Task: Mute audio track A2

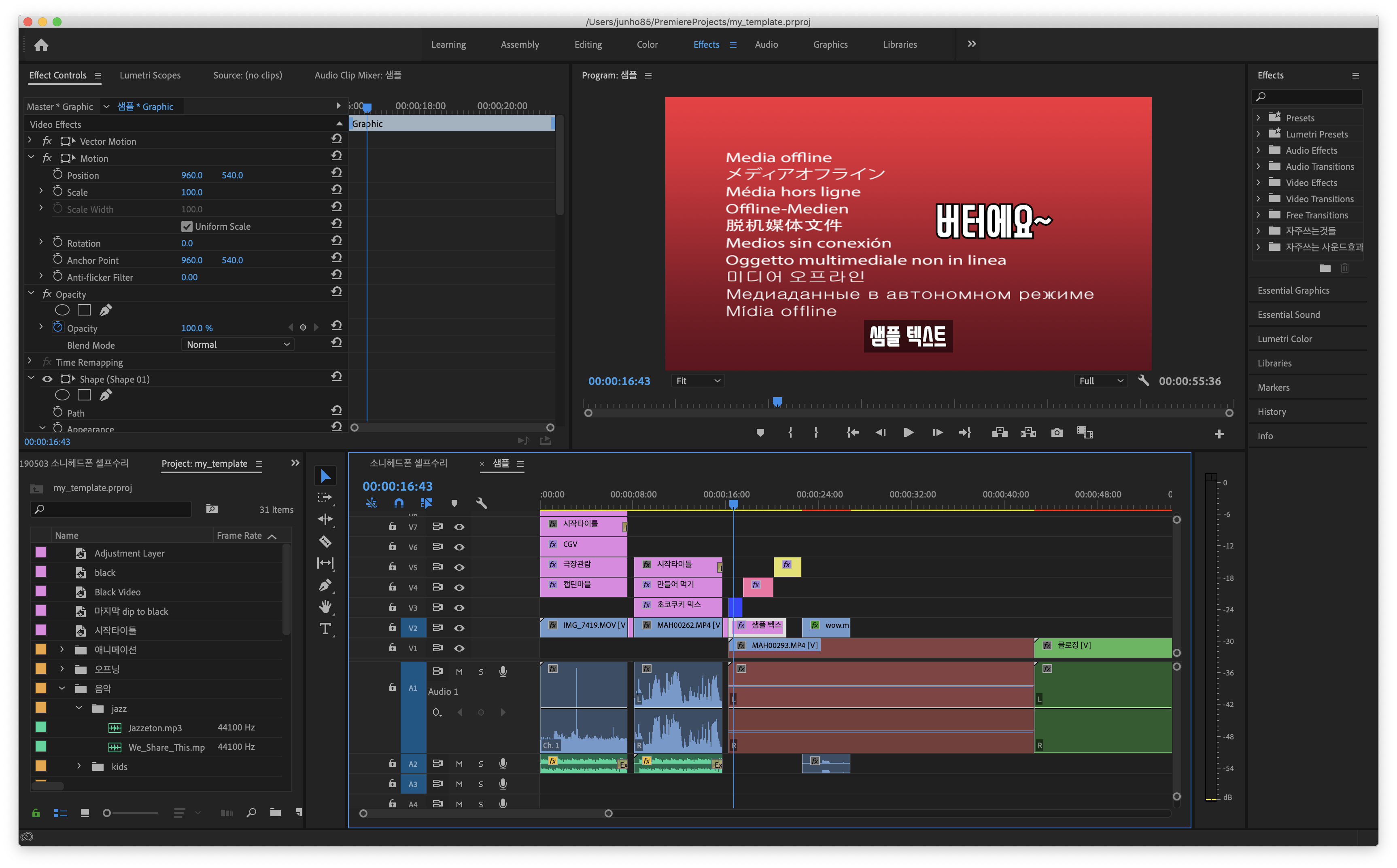Action: pyautogui.click(x=459, y=764)
